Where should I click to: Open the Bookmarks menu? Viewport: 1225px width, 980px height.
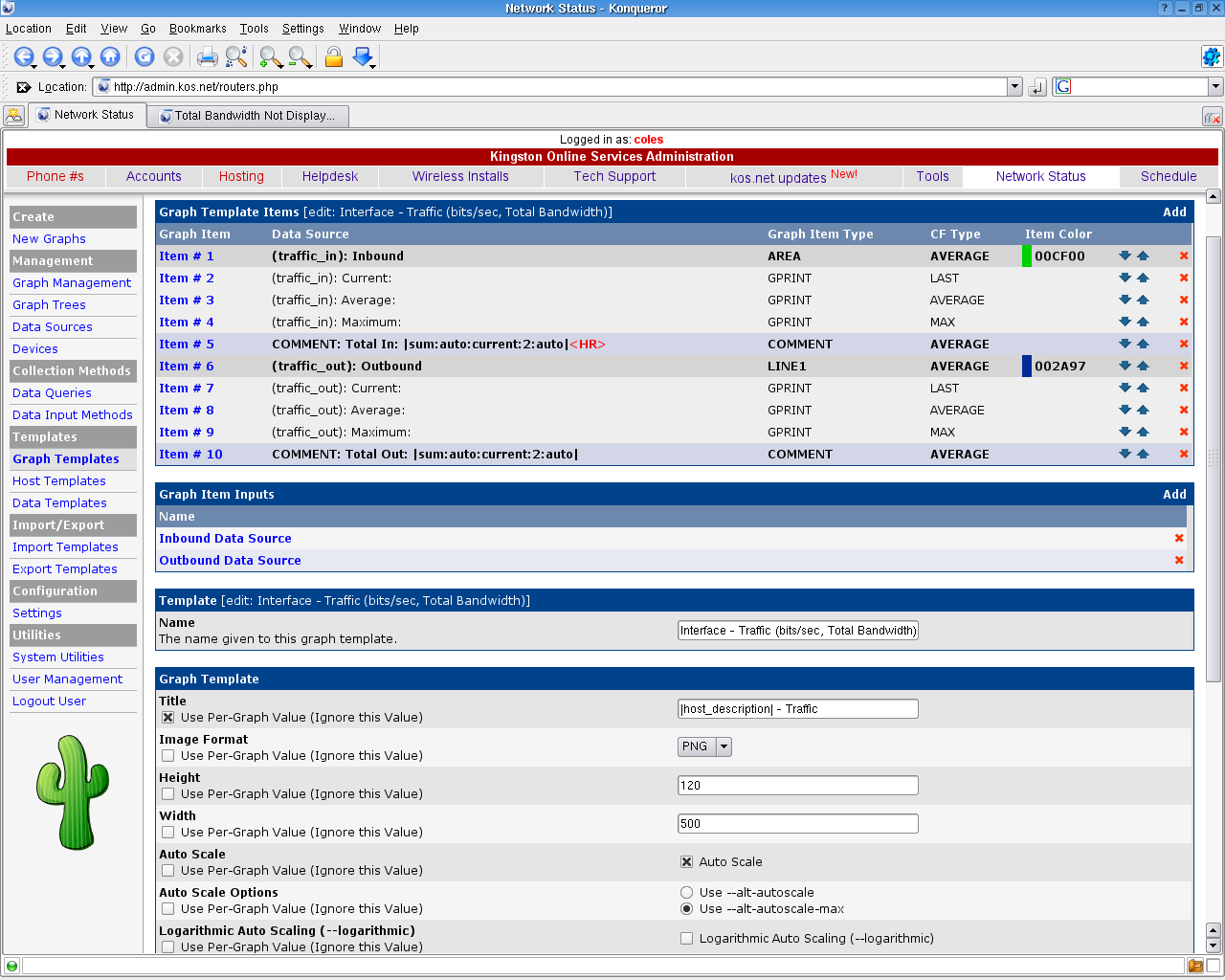click(198, 29)
